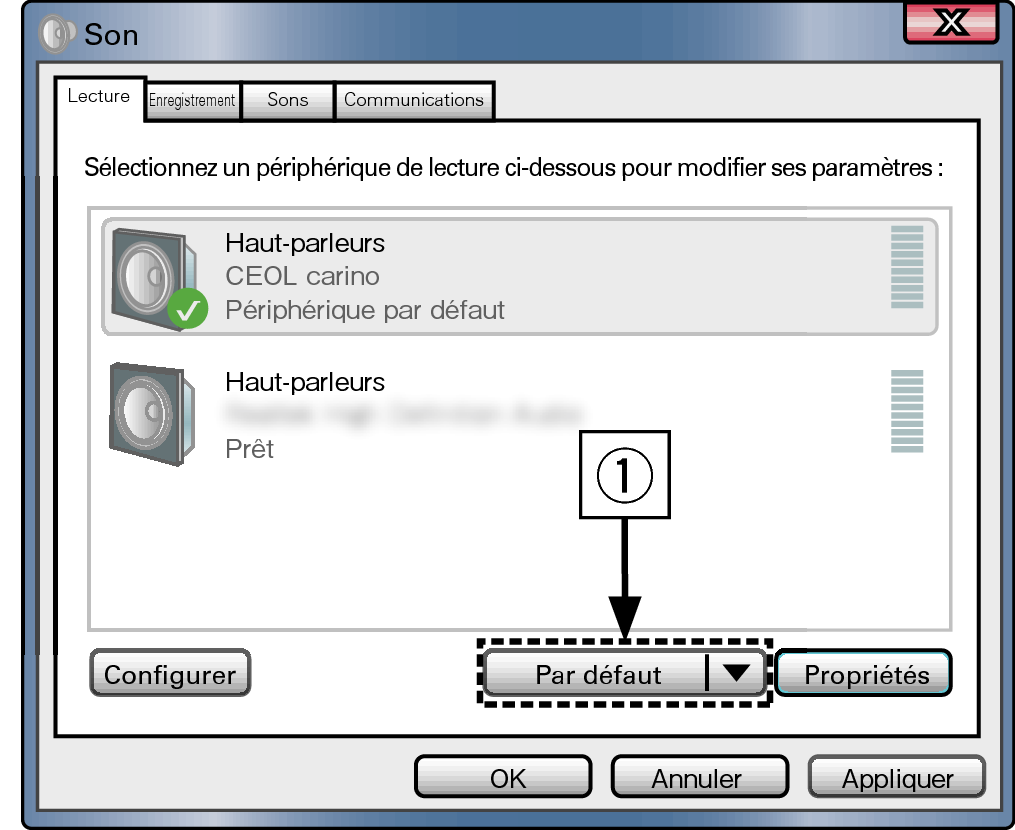Select the Lecture tab
1015x830 pixels.
(x=99, y=98)
